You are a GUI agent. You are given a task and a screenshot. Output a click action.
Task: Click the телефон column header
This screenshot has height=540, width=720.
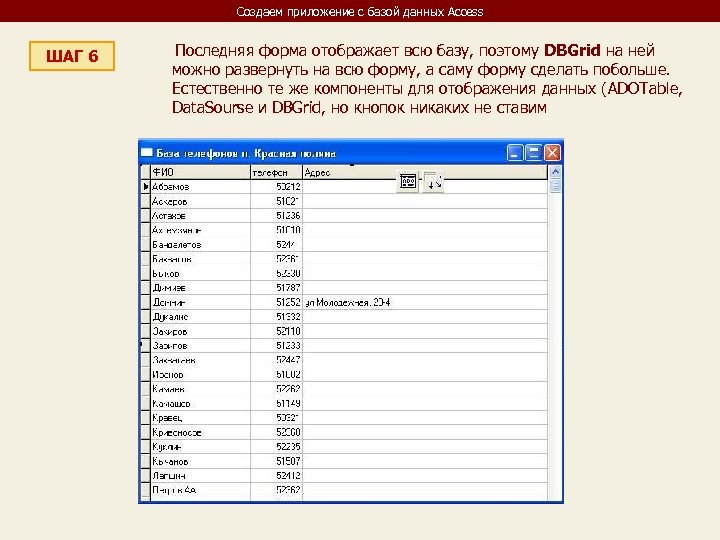[x=276, y=172]
